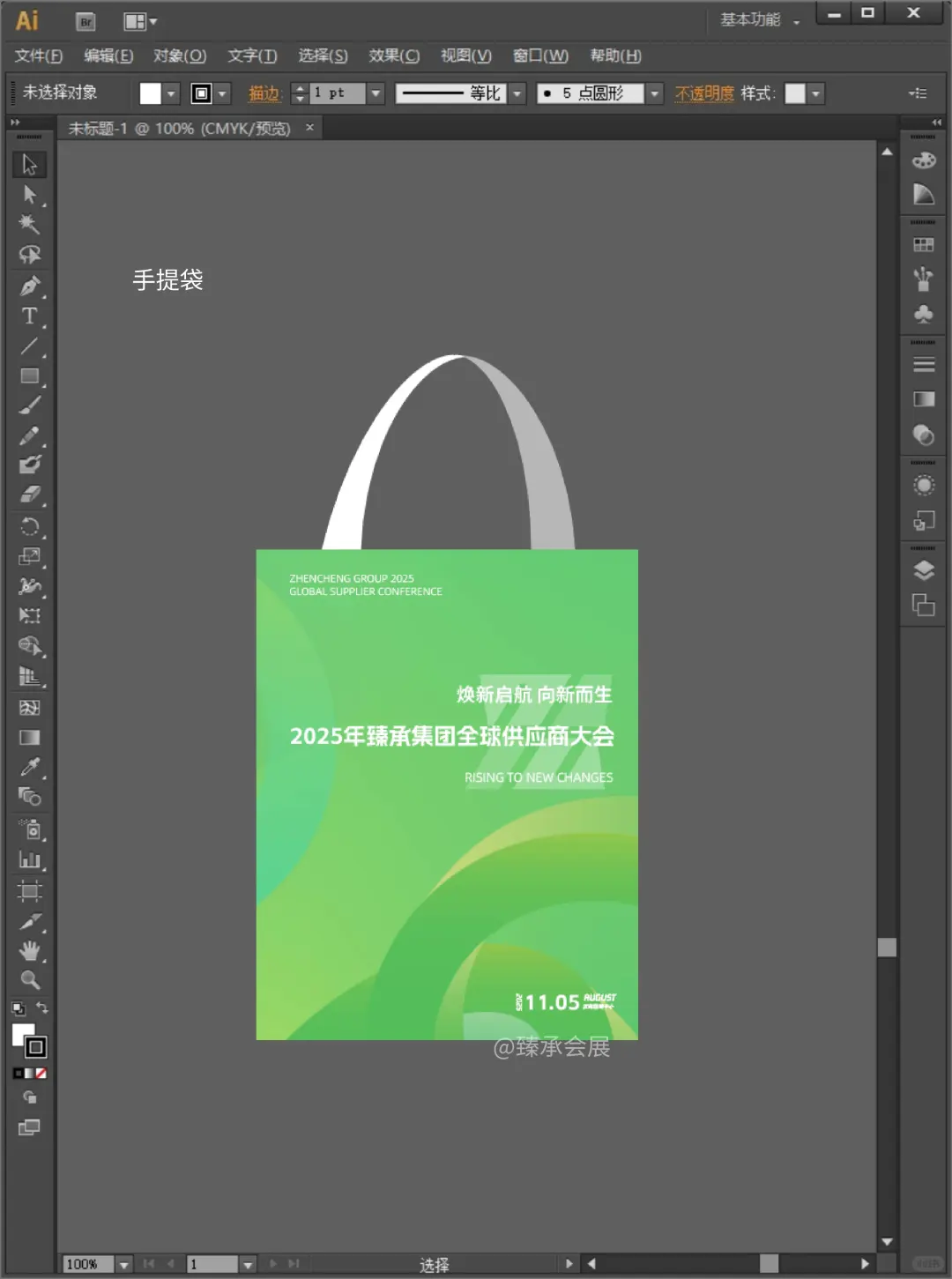Screen dimensions: 952x1279
Task: Expand the stroke weight 1 pt dropdown
Action: 376,93
